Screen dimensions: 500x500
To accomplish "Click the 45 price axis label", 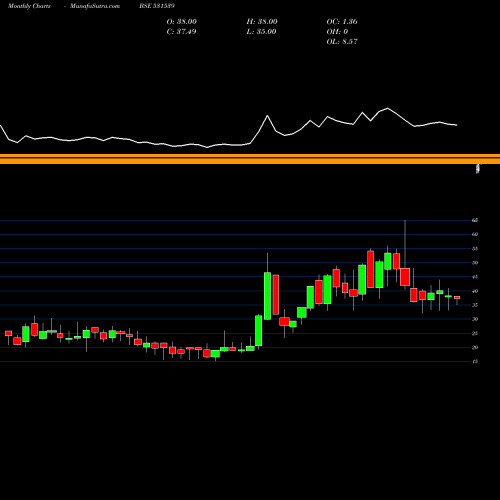I will [x=475, y=277].
